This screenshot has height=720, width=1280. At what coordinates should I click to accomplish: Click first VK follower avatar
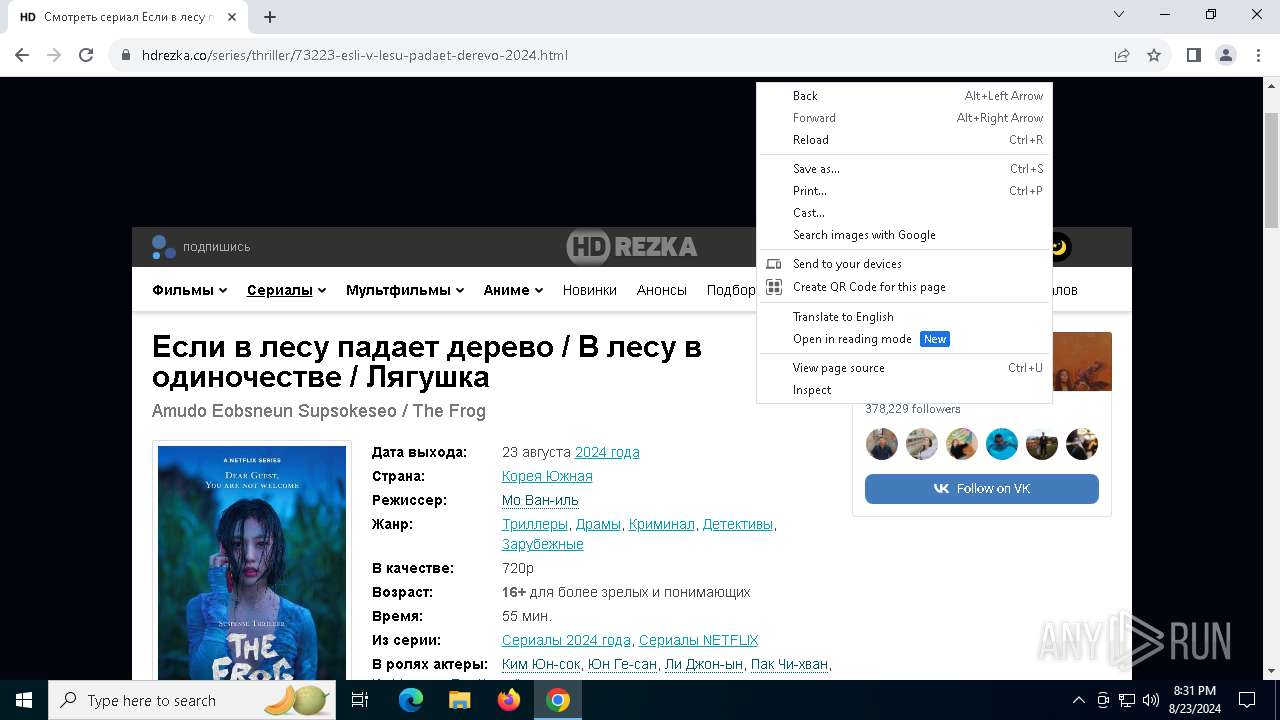[882, 444]
